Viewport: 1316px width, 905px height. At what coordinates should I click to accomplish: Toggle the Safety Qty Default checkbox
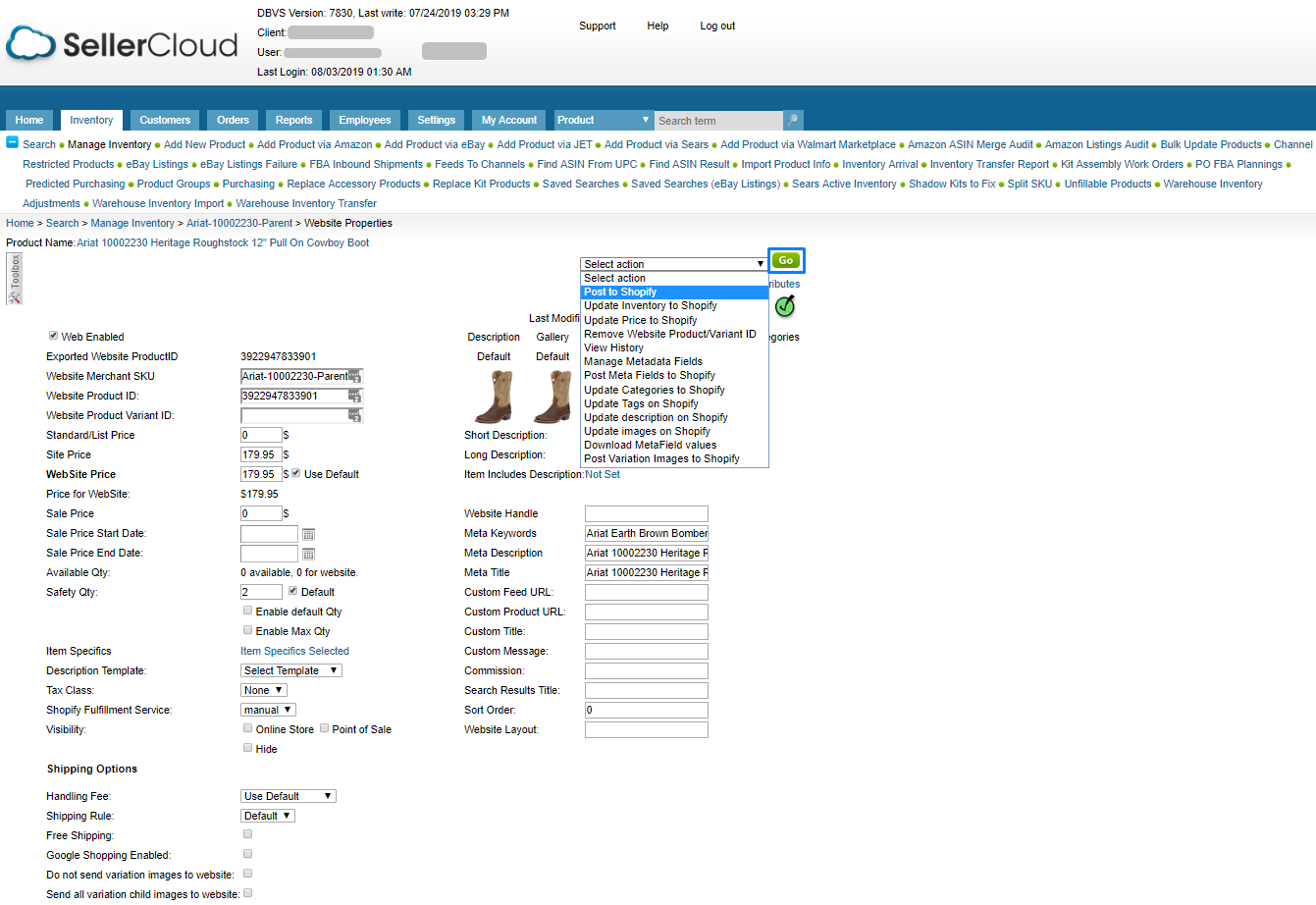292,591
